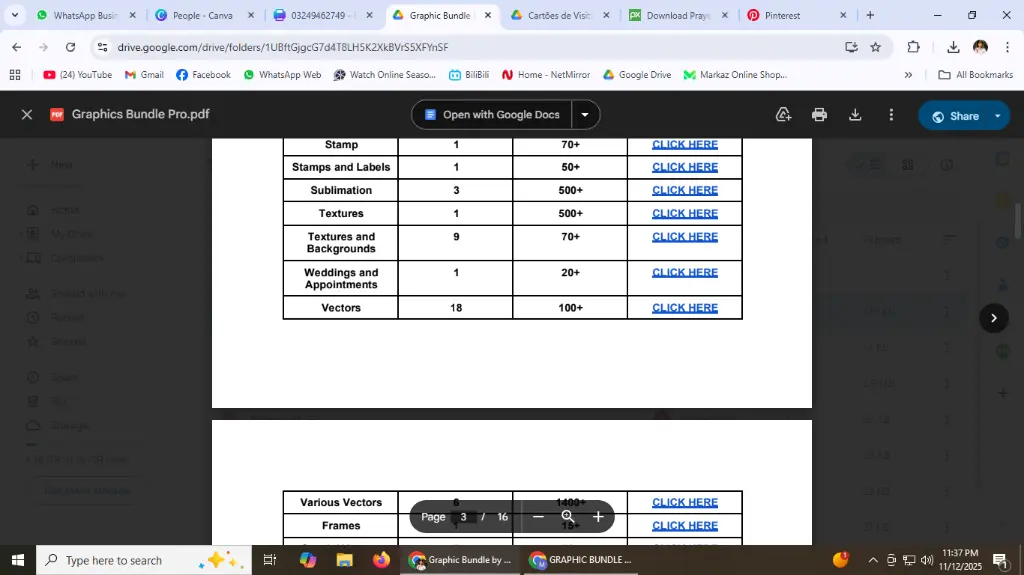Viewport: 1024px width, 575px height.
Task: Print the PDF using printer icon
Action: coord(819,115)
